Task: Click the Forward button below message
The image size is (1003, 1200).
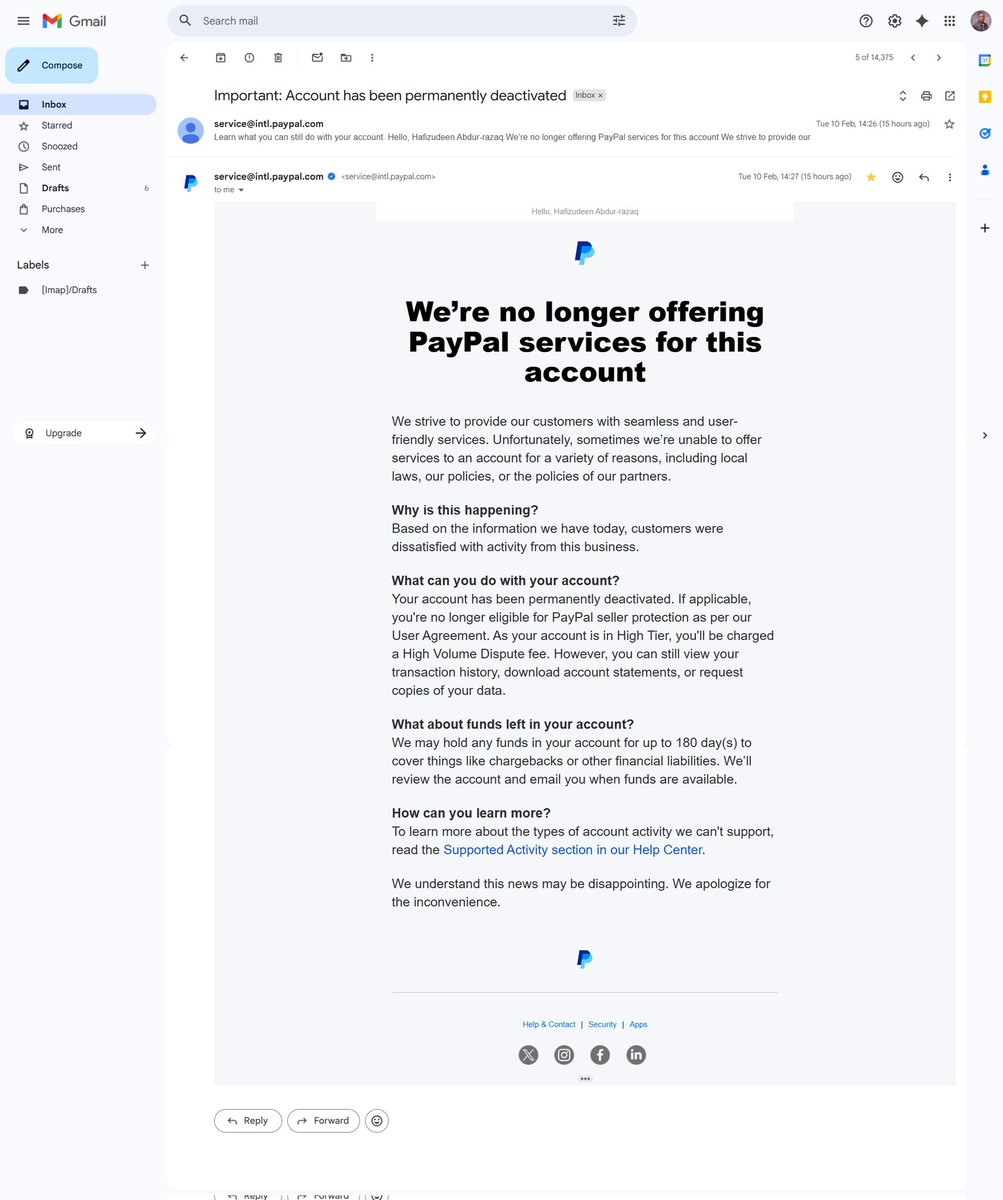Action: pyautogui.click(x=323, y=1121)
